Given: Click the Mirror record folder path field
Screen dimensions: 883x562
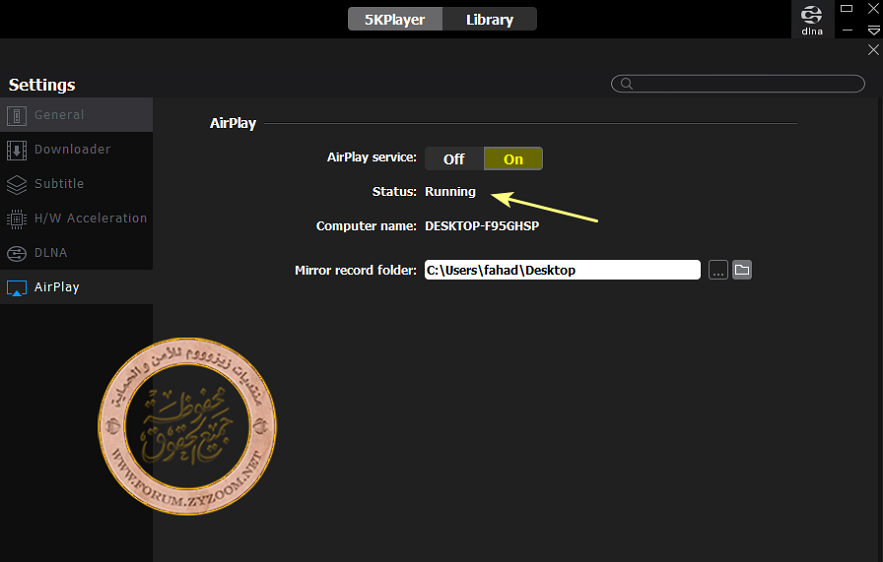Looking at the screenshot, I should pyautogui.click(x=562, y=270).
